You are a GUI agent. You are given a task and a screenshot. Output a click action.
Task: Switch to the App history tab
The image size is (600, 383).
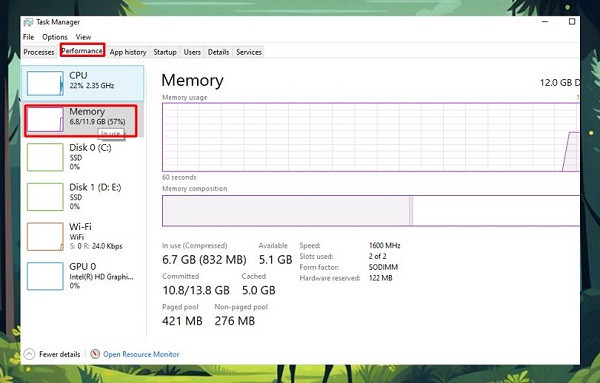[x=128, y=52]
